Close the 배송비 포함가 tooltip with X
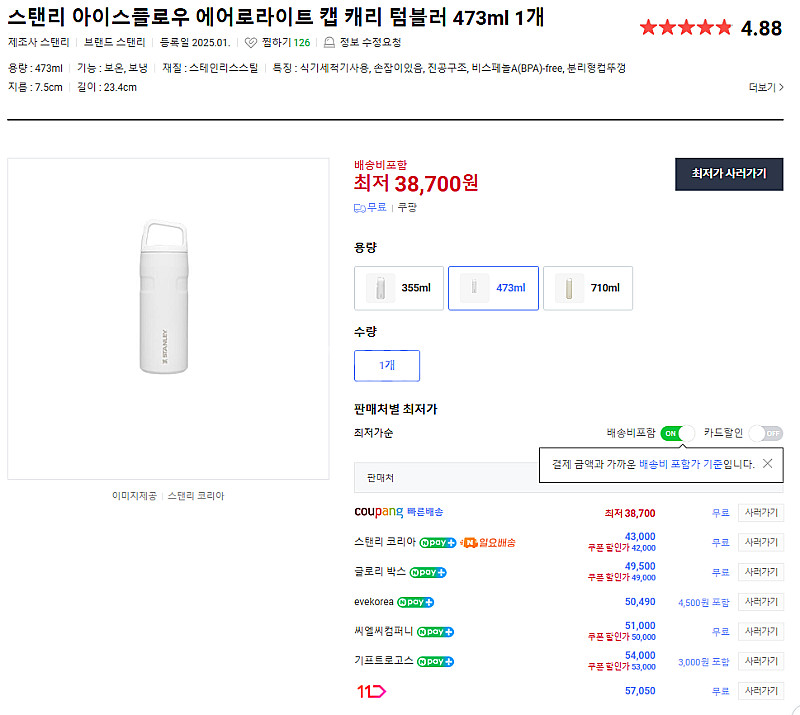The image size is (800, 715). (767, 463)
